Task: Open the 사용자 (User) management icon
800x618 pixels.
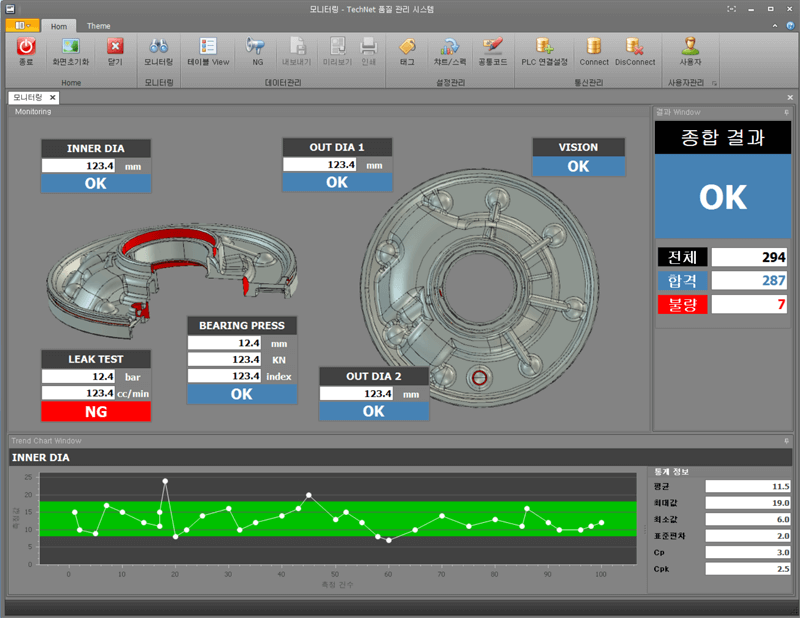Action: 690,47
